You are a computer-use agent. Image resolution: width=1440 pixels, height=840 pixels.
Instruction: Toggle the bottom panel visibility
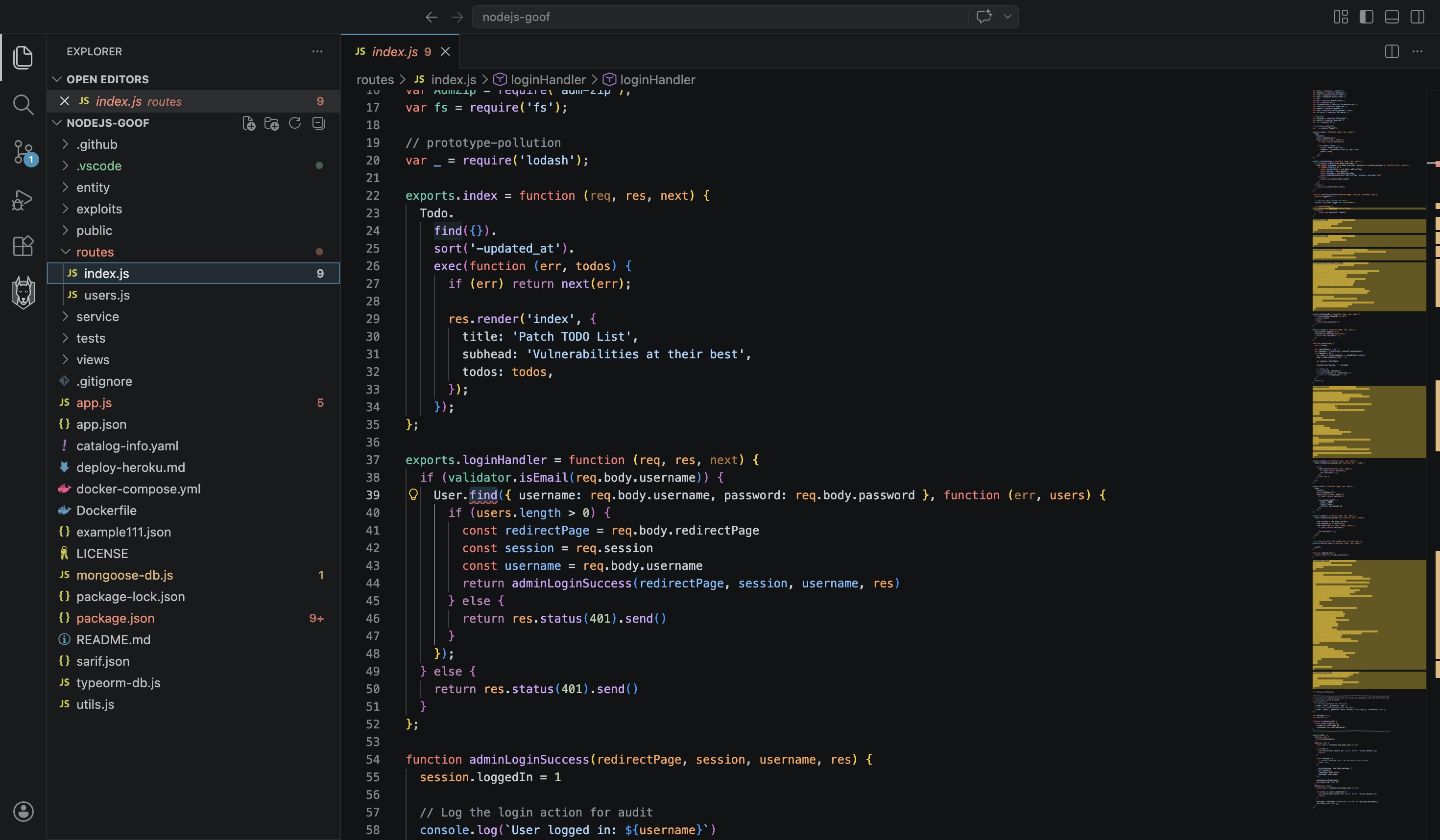point(1392,17)
